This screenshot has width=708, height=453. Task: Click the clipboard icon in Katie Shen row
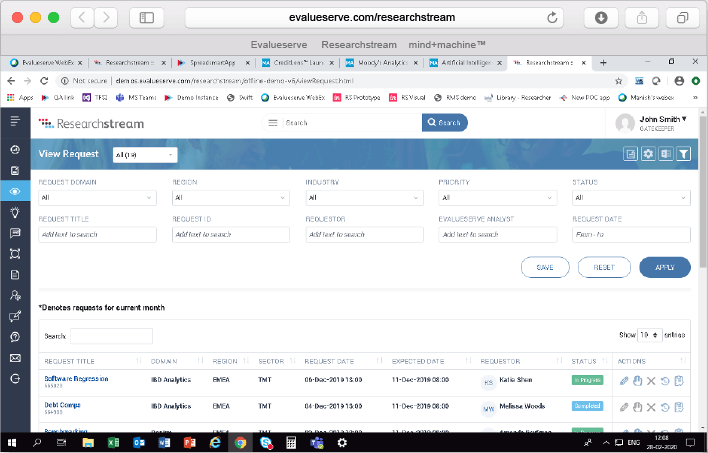point(679,381)
